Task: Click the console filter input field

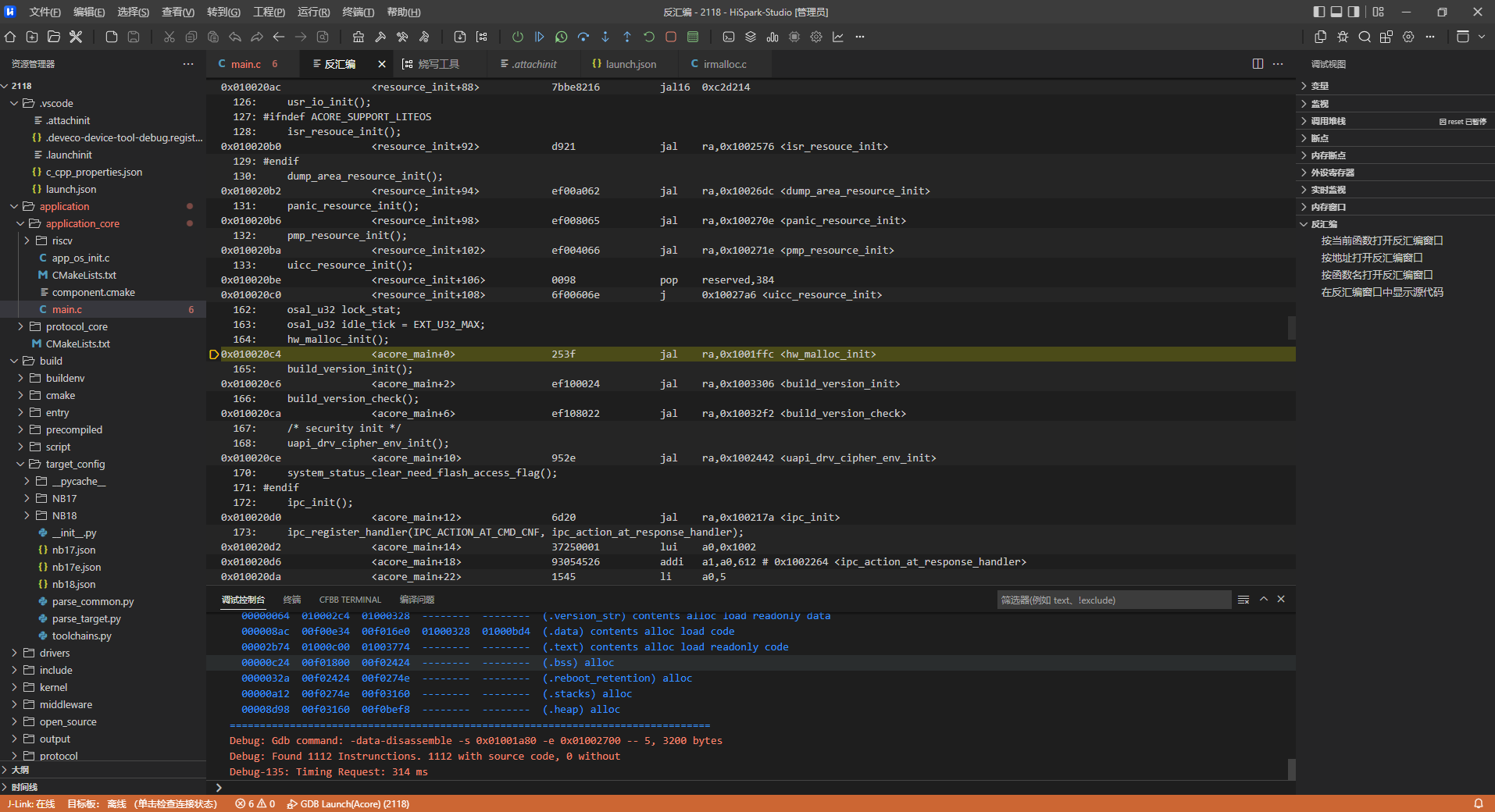Action: pos(1113,600)
